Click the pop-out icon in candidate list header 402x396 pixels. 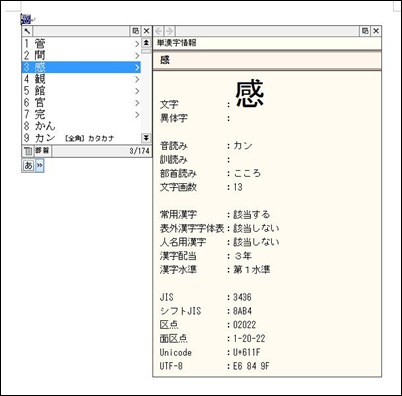click(x=135, y=31)
